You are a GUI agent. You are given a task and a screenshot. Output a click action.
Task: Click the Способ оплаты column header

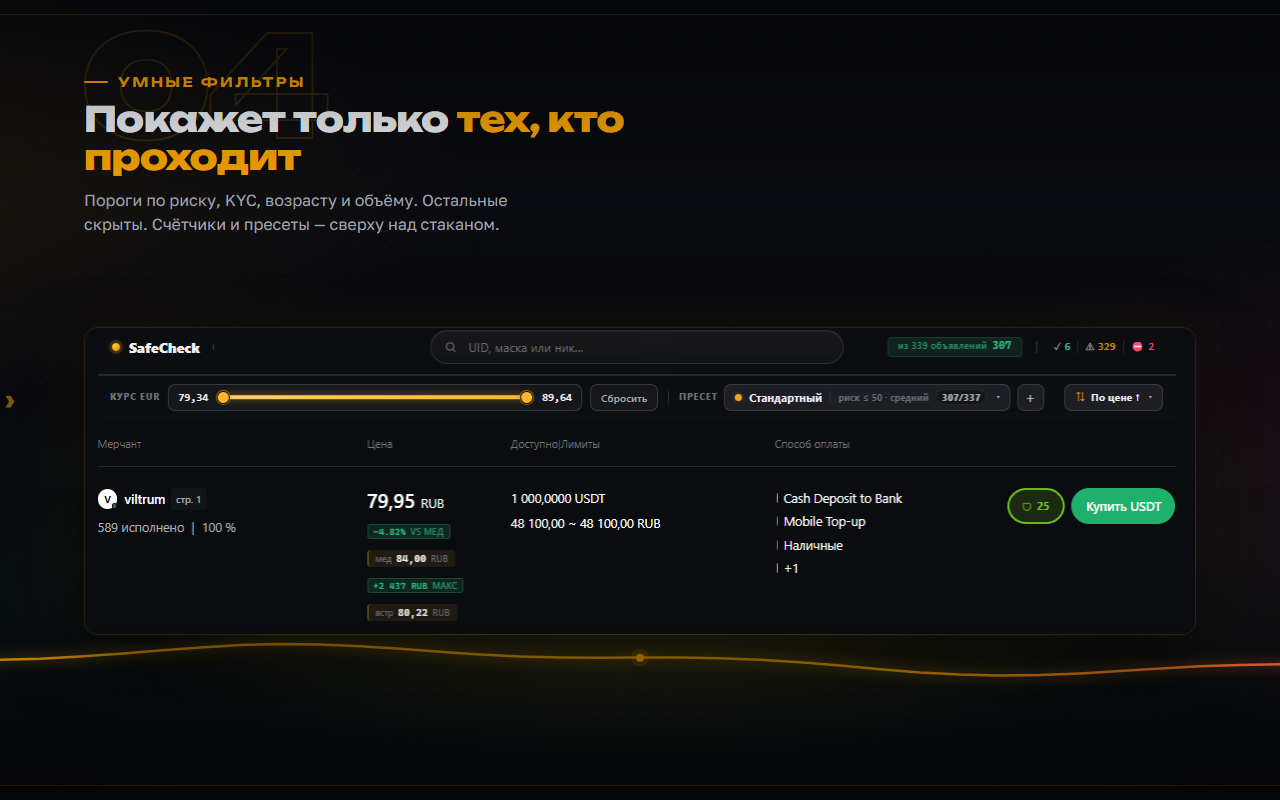(x=812, y=444)
